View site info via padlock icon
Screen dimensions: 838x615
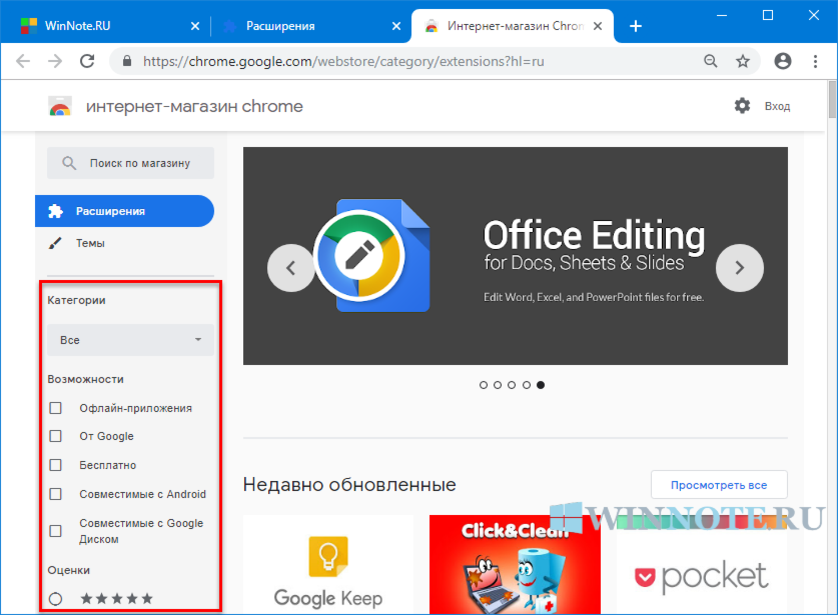coord(127,61)
